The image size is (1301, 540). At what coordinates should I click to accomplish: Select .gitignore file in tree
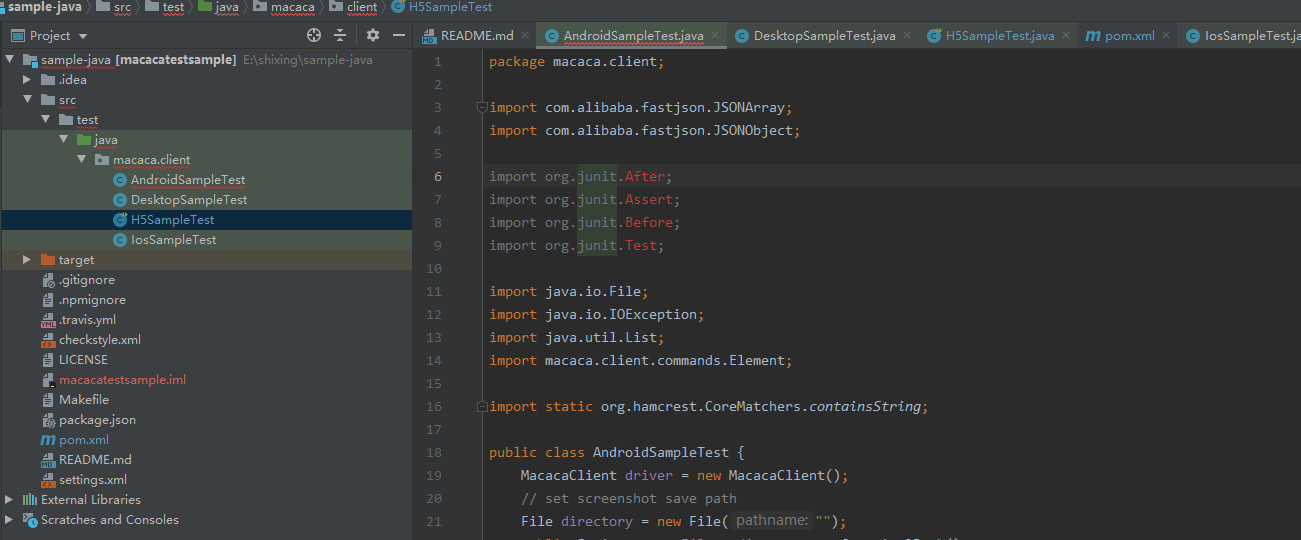click(86, 280)
